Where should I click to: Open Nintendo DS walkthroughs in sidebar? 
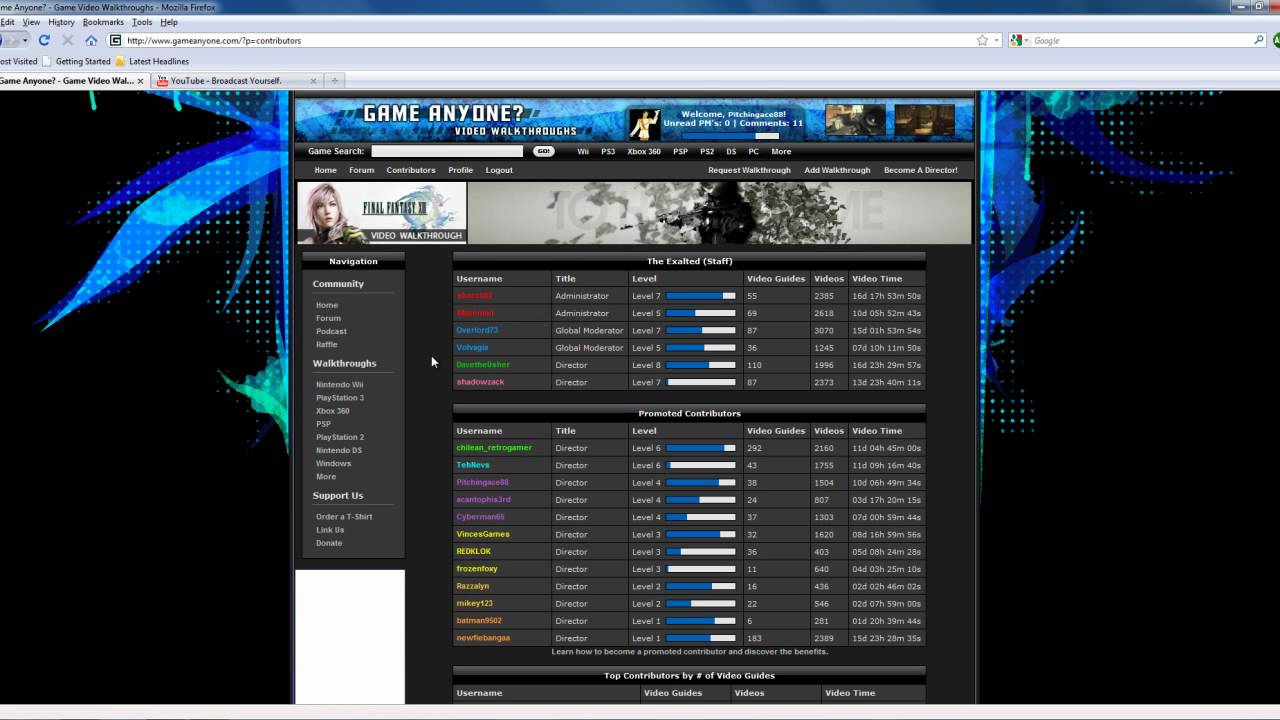tap(339, 450)
